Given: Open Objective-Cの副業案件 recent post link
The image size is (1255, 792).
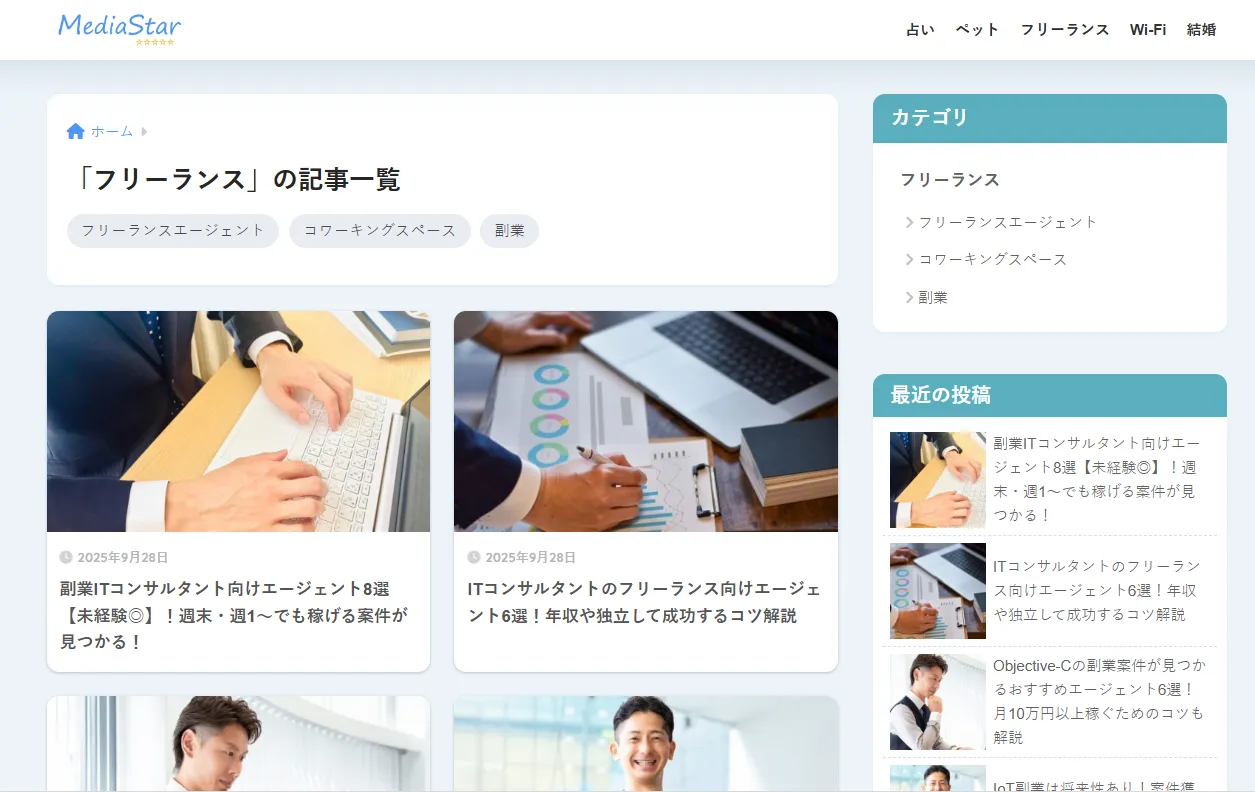Looking at the screenshot, I should [1099, 701].
